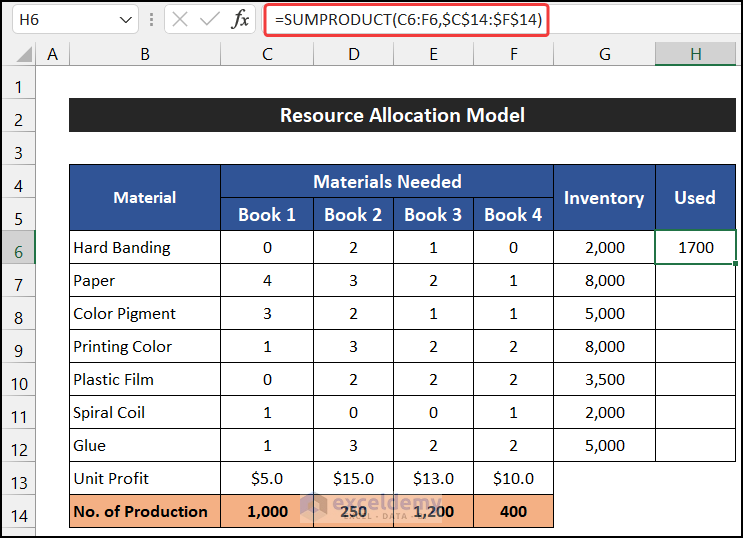
Task: Click the Book 1 production cell 1,000
Action: pyautogui.click(x=266, y=512)
